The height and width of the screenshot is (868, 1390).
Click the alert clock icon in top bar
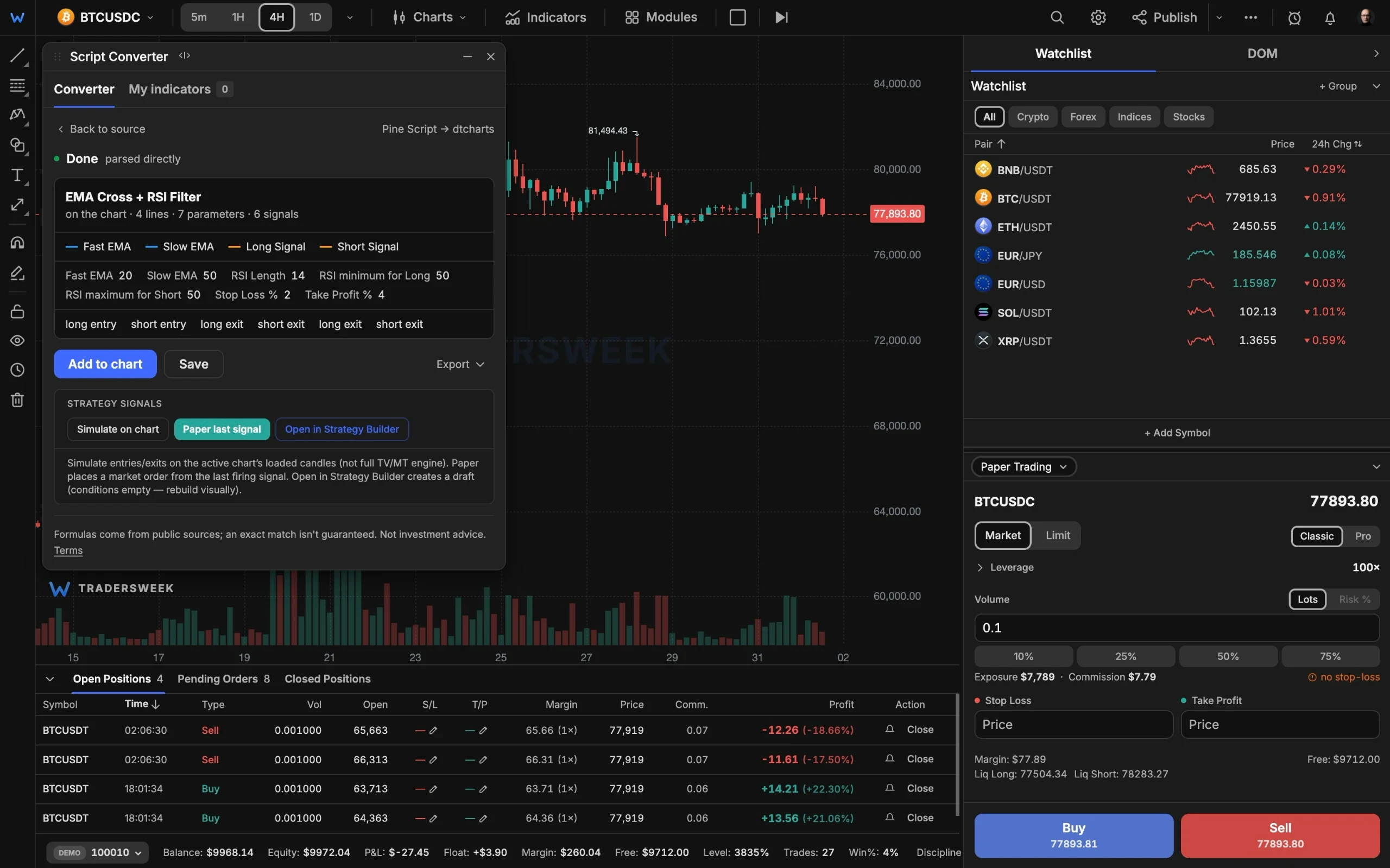(1294, 18)
